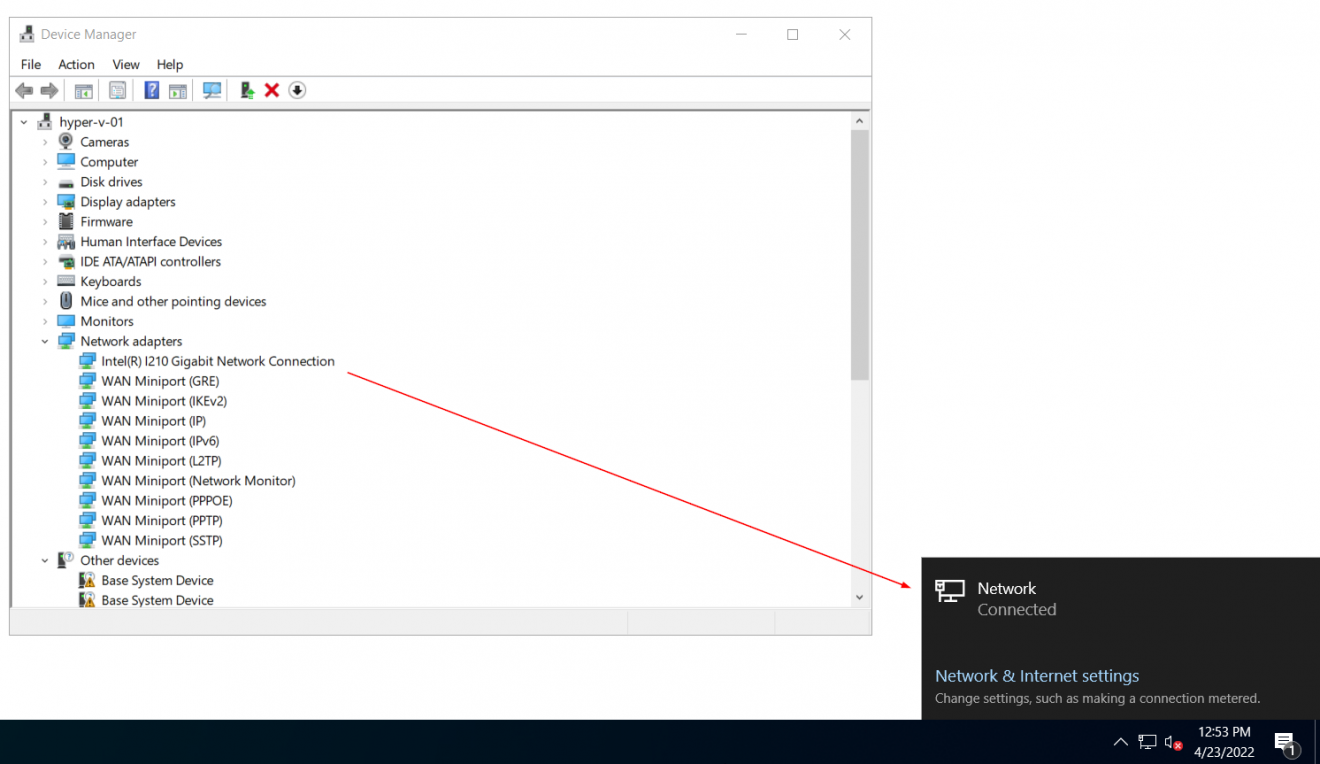Expand the Disk drives category
This screenshot has height=764, width=1320.
[44, 181]
